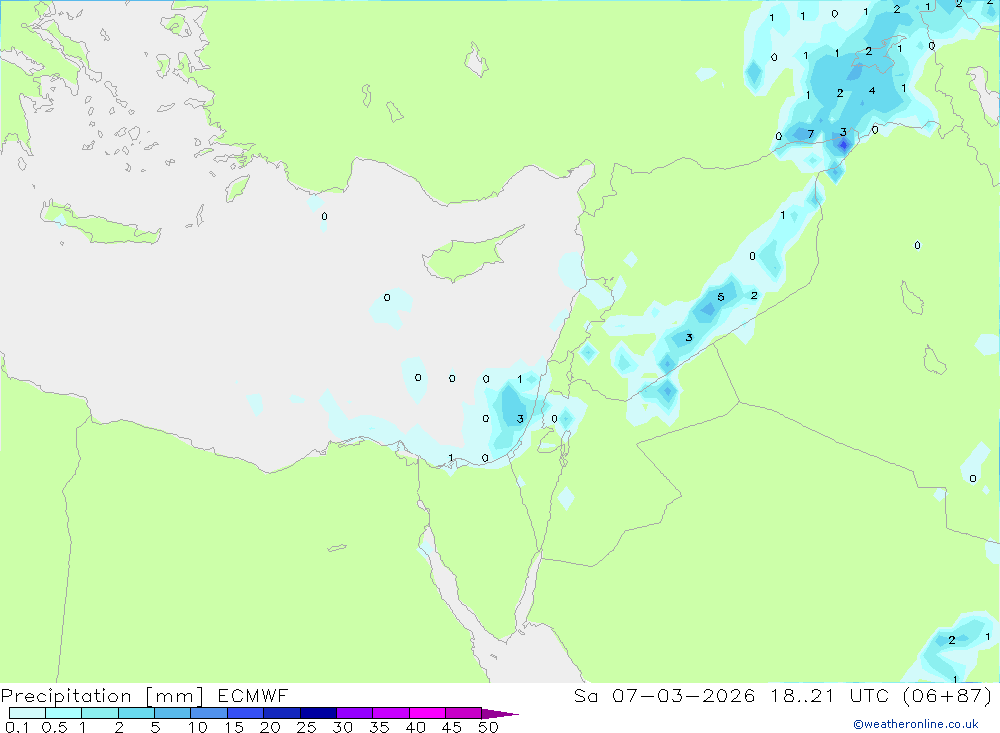Click the 15–20 mm legend color swatch

246,713
